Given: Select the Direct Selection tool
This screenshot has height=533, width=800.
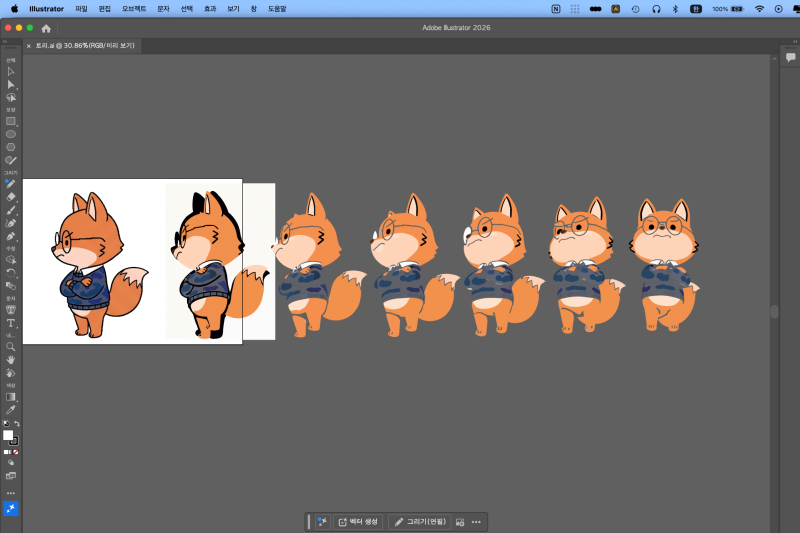Looking at the screenshot, I should coord(11,85).
